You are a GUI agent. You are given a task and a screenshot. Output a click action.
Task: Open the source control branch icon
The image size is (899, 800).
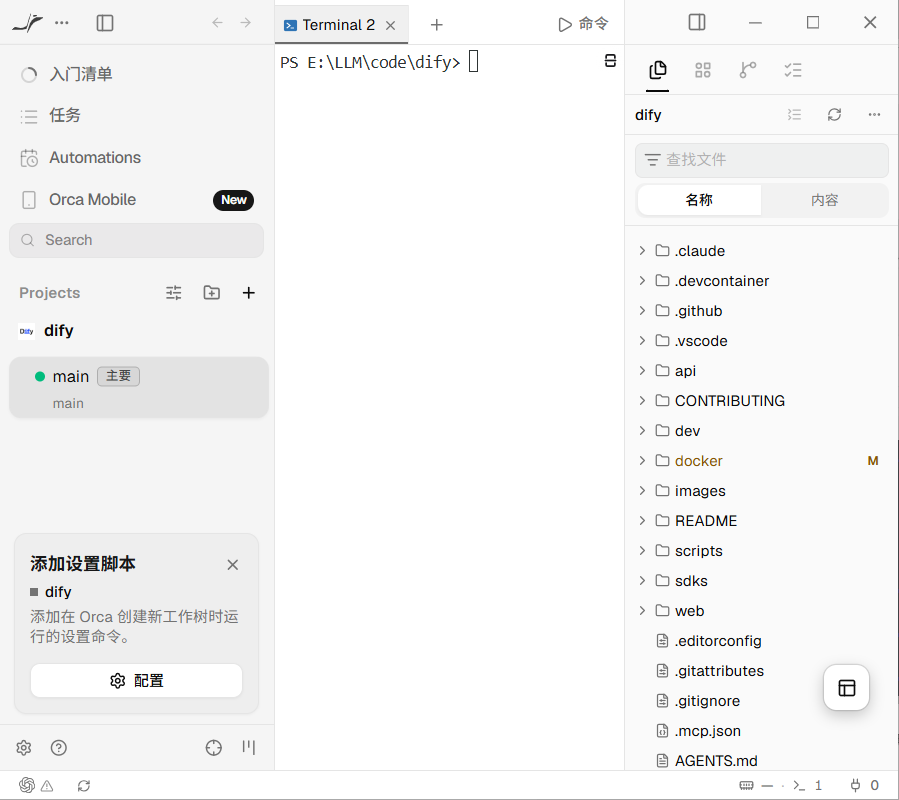coord(748,71)
